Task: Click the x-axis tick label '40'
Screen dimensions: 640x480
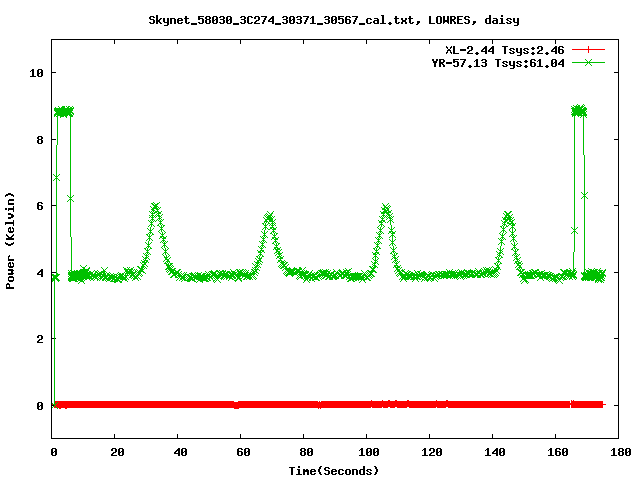Action: click(180, 452)
